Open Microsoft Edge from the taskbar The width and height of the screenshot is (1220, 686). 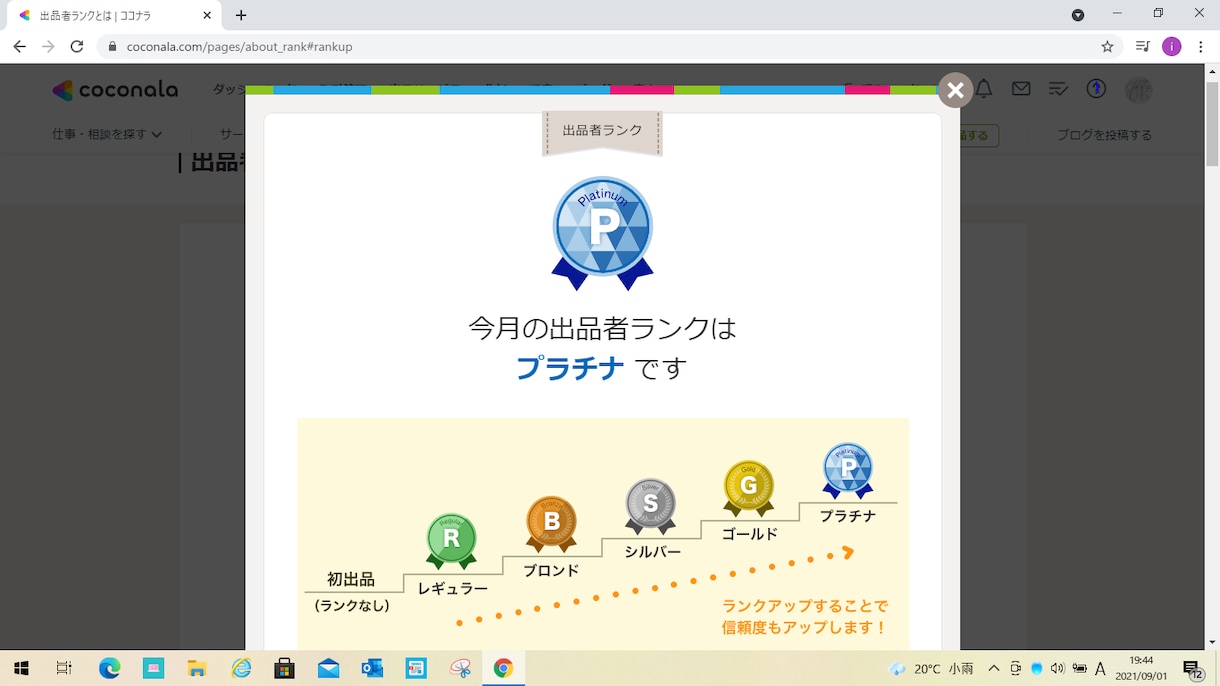point(109,668)
